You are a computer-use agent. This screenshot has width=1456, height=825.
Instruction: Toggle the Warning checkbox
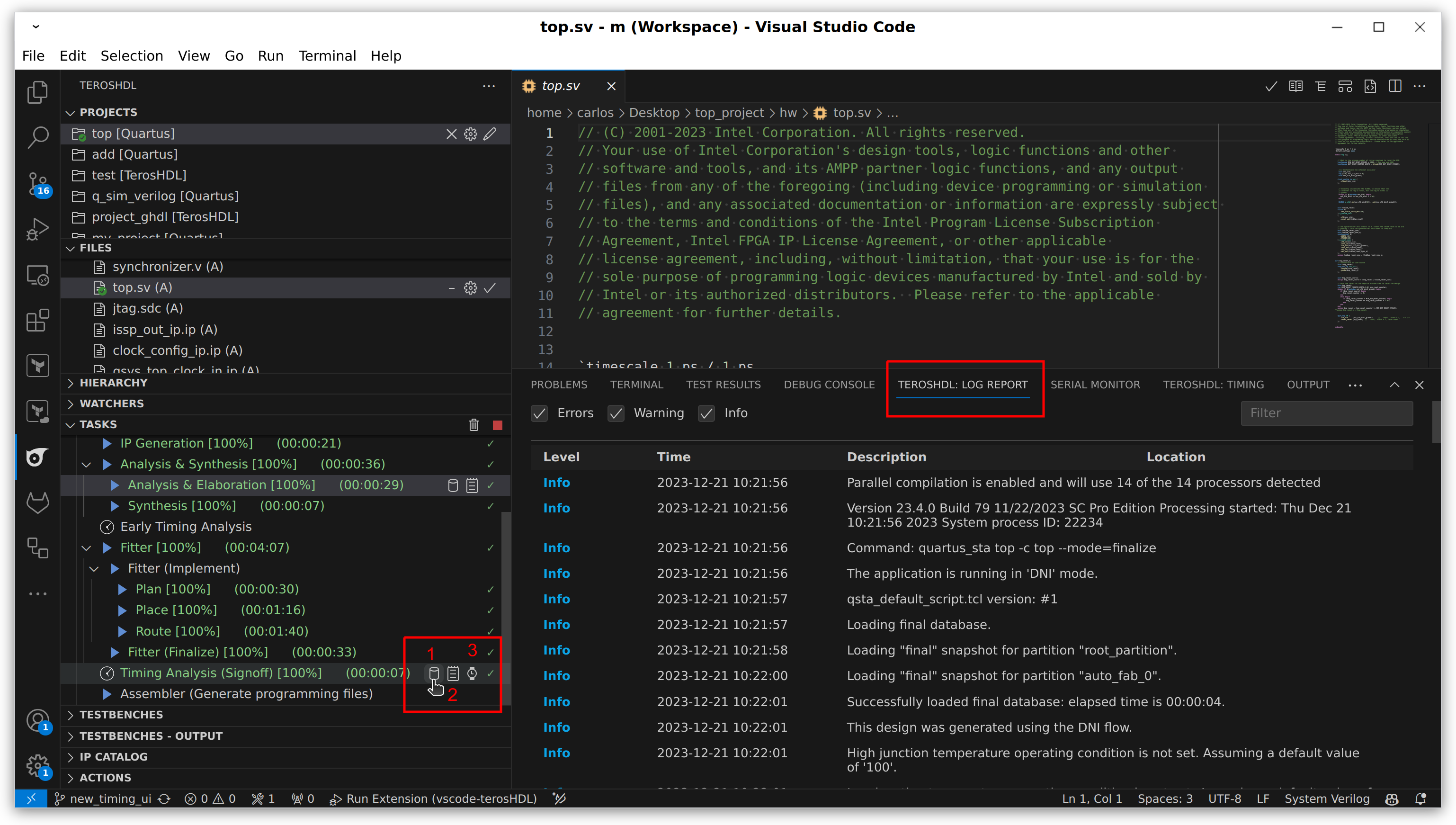click(x=616, y=413)
